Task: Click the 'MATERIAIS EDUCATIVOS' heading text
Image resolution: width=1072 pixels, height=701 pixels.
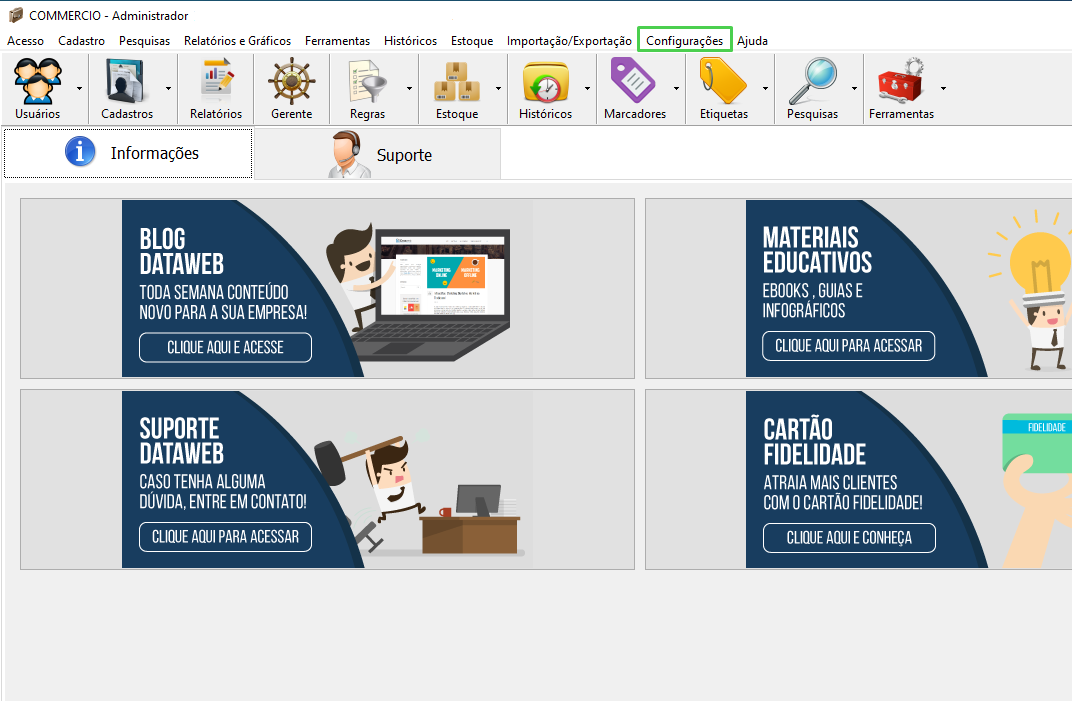Action: tap(818, 250)
